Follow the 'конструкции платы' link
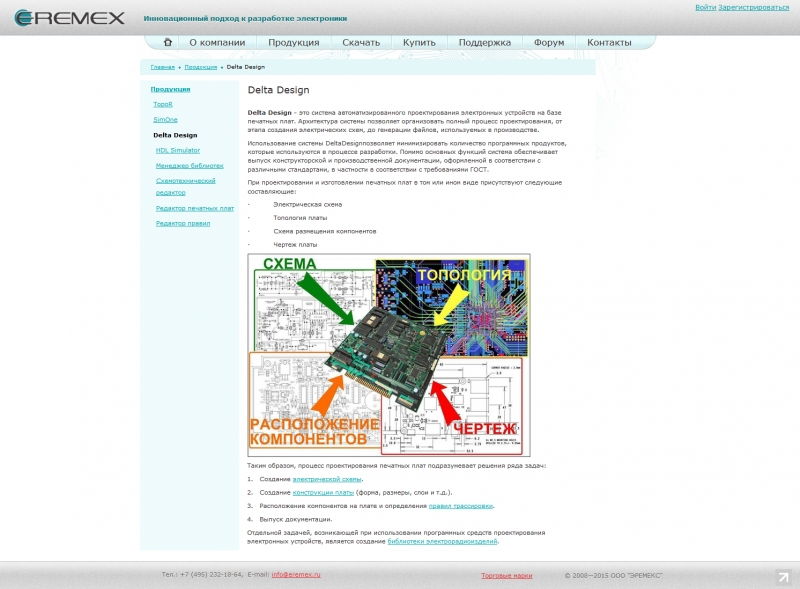This screenshot has height=589, width=800. [x=323, y=493]
